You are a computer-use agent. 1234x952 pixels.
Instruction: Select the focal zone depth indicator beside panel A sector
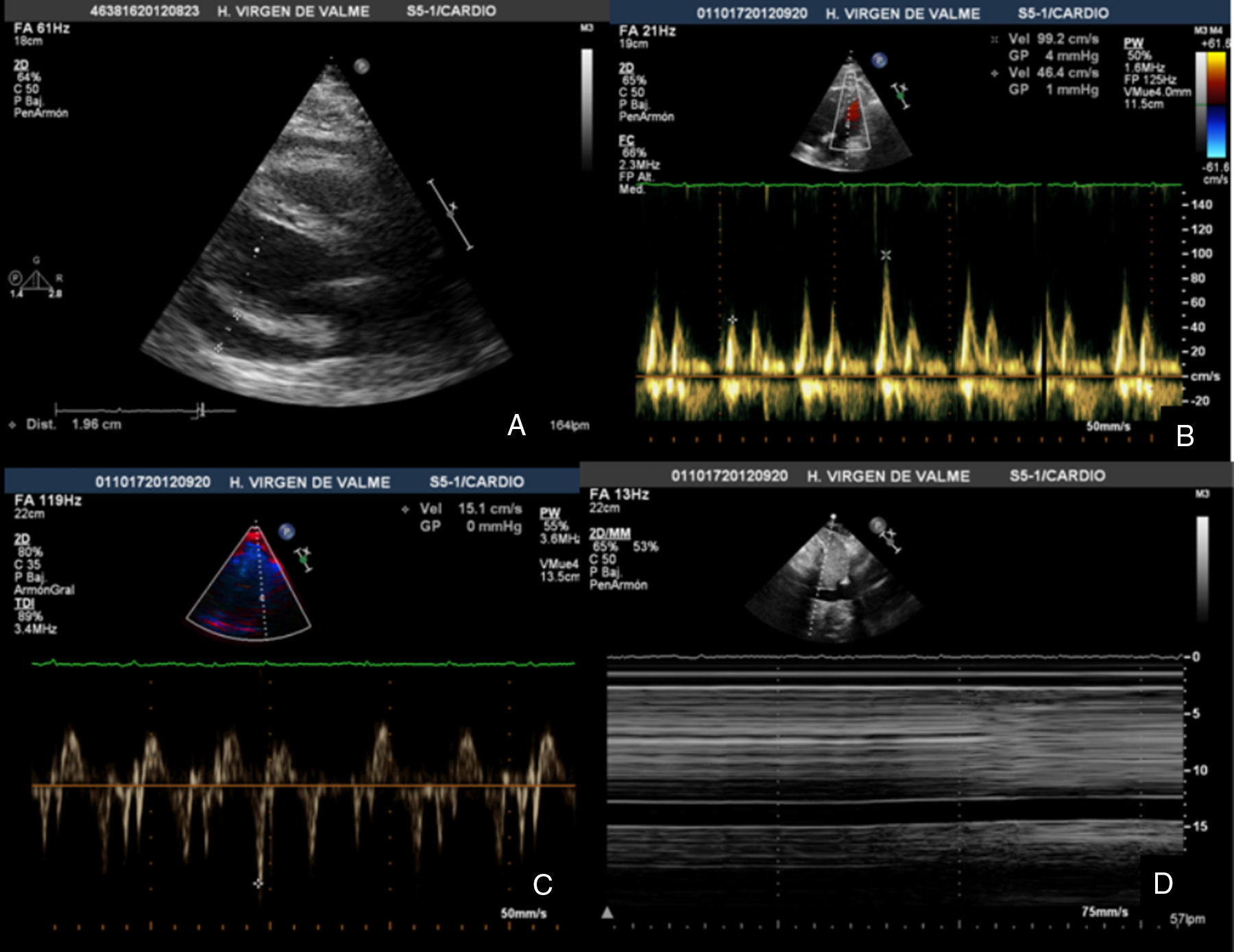tap(450, 214)
